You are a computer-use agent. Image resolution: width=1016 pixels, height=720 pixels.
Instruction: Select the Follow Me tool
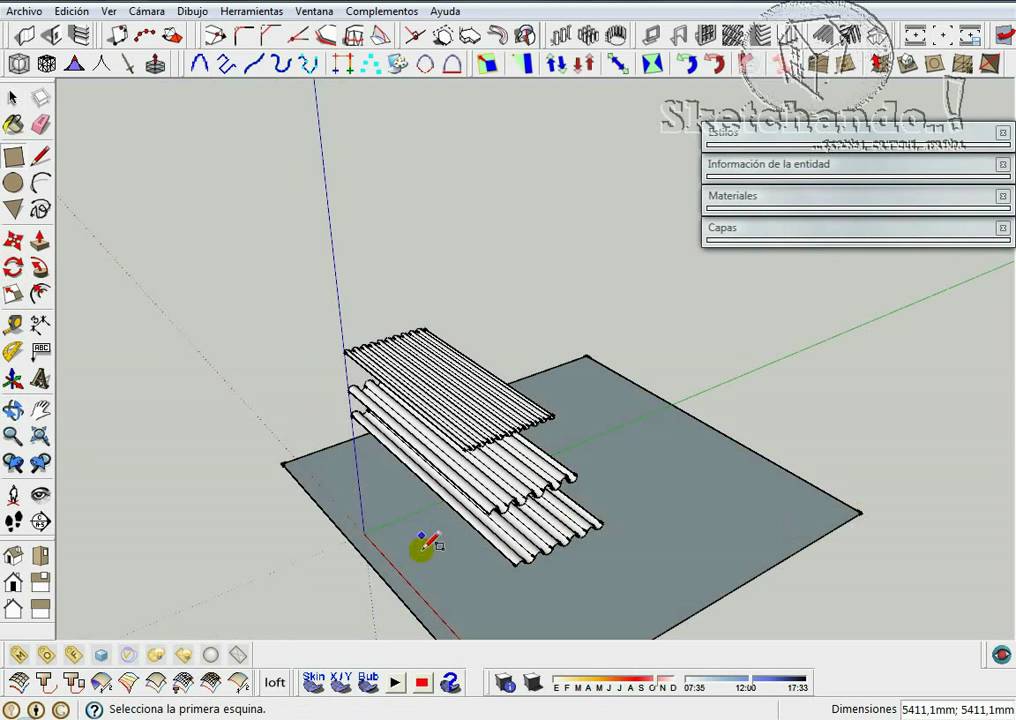pyautogui.click(x=40, y=267)
